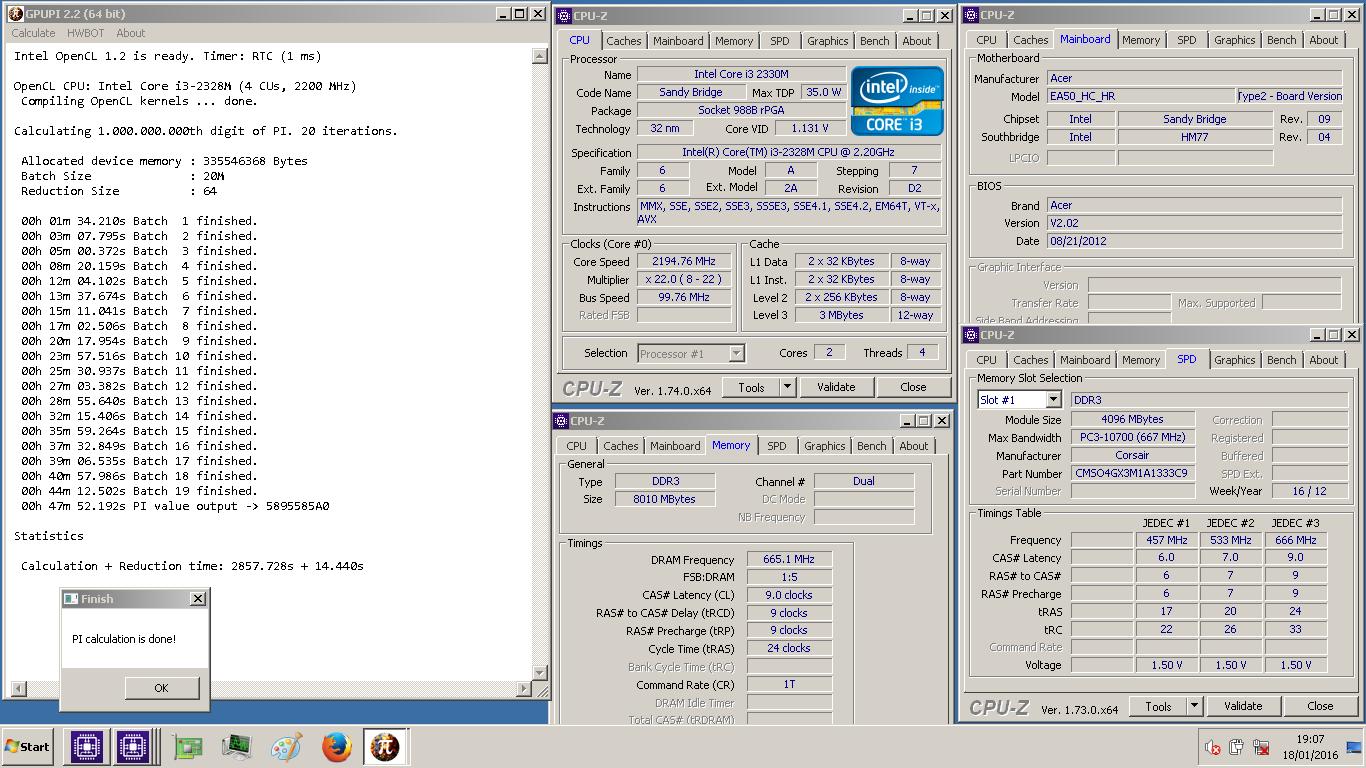Switch to SPD tab in Memory window
1366x768 pixels.
point(777,446)
